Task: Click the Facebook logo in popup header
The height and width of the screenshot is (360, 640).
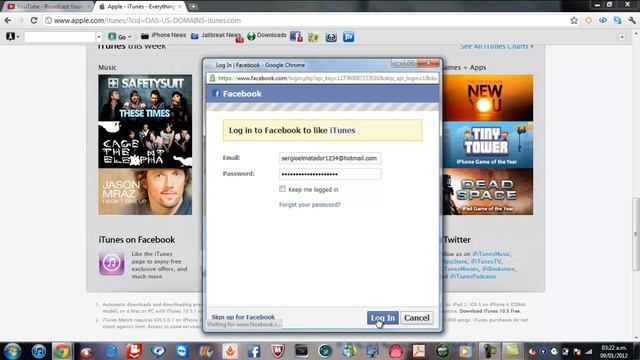Action: 217,93
